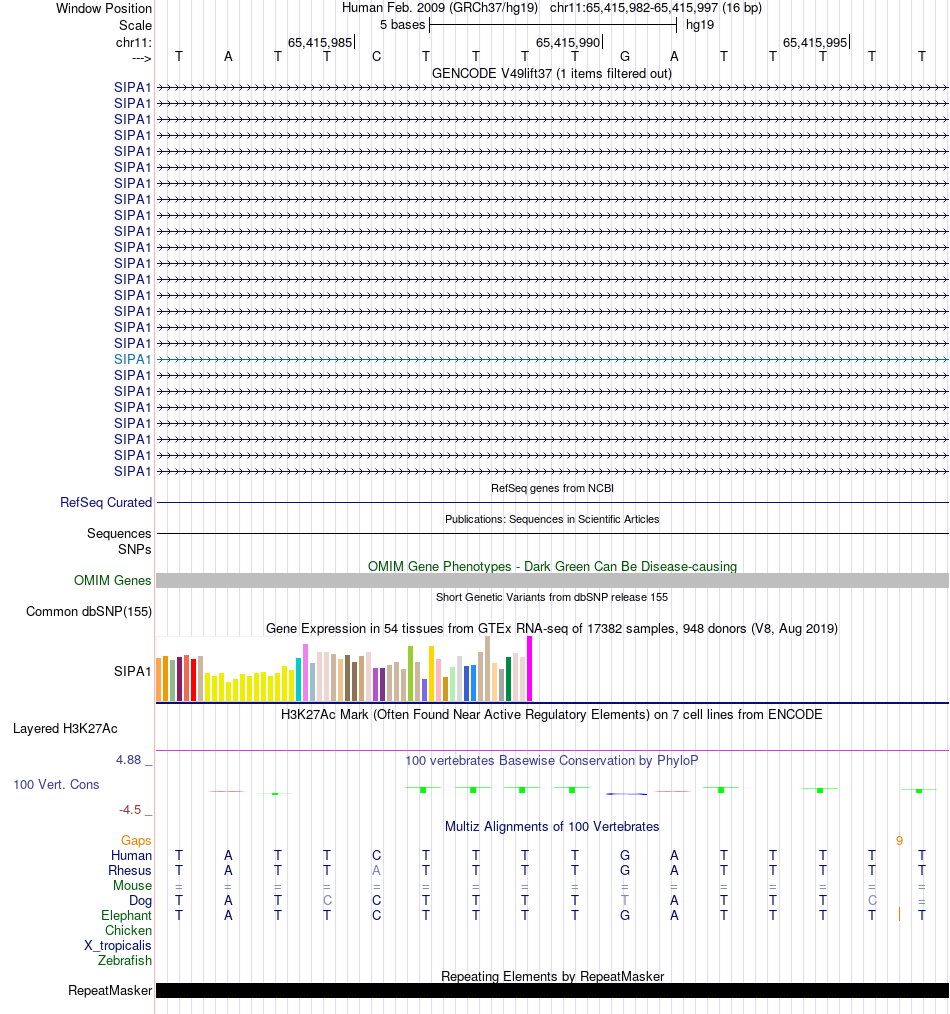Click the Scale label
The height and width of the screenshot is (1014, 950).
tap(135, 25)
